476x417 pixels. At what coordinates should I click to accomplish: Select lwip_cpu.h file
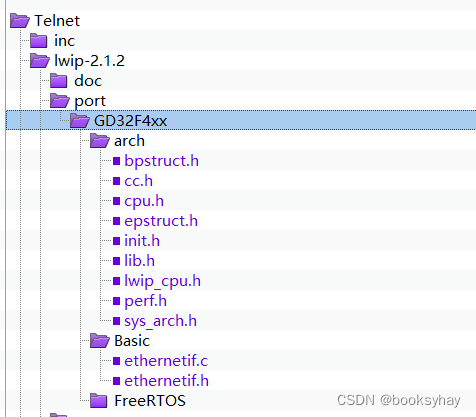tap(162, 281)
